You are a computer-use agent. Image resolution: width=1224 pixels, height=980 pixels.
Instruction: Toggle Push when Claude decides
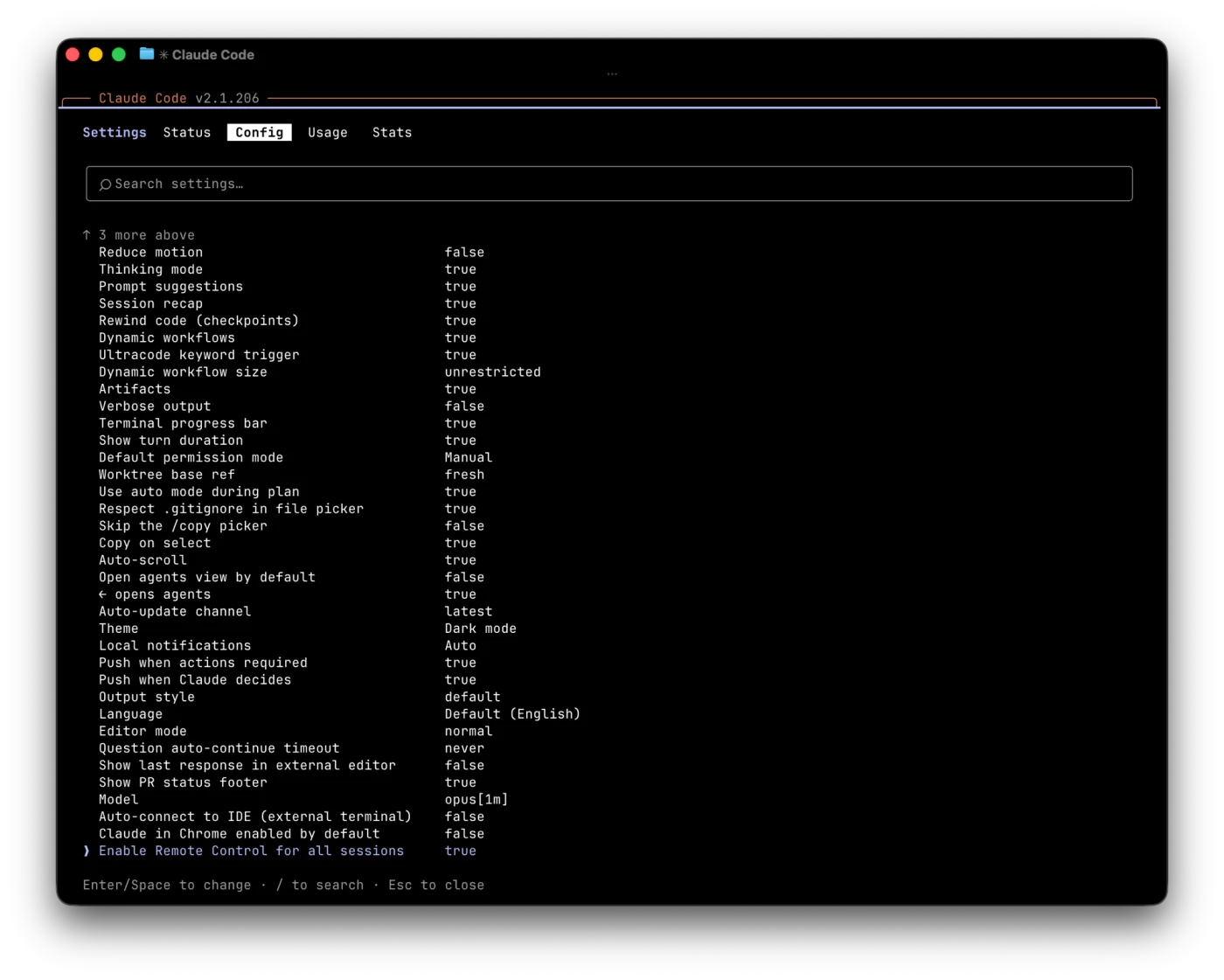(288, 680)
